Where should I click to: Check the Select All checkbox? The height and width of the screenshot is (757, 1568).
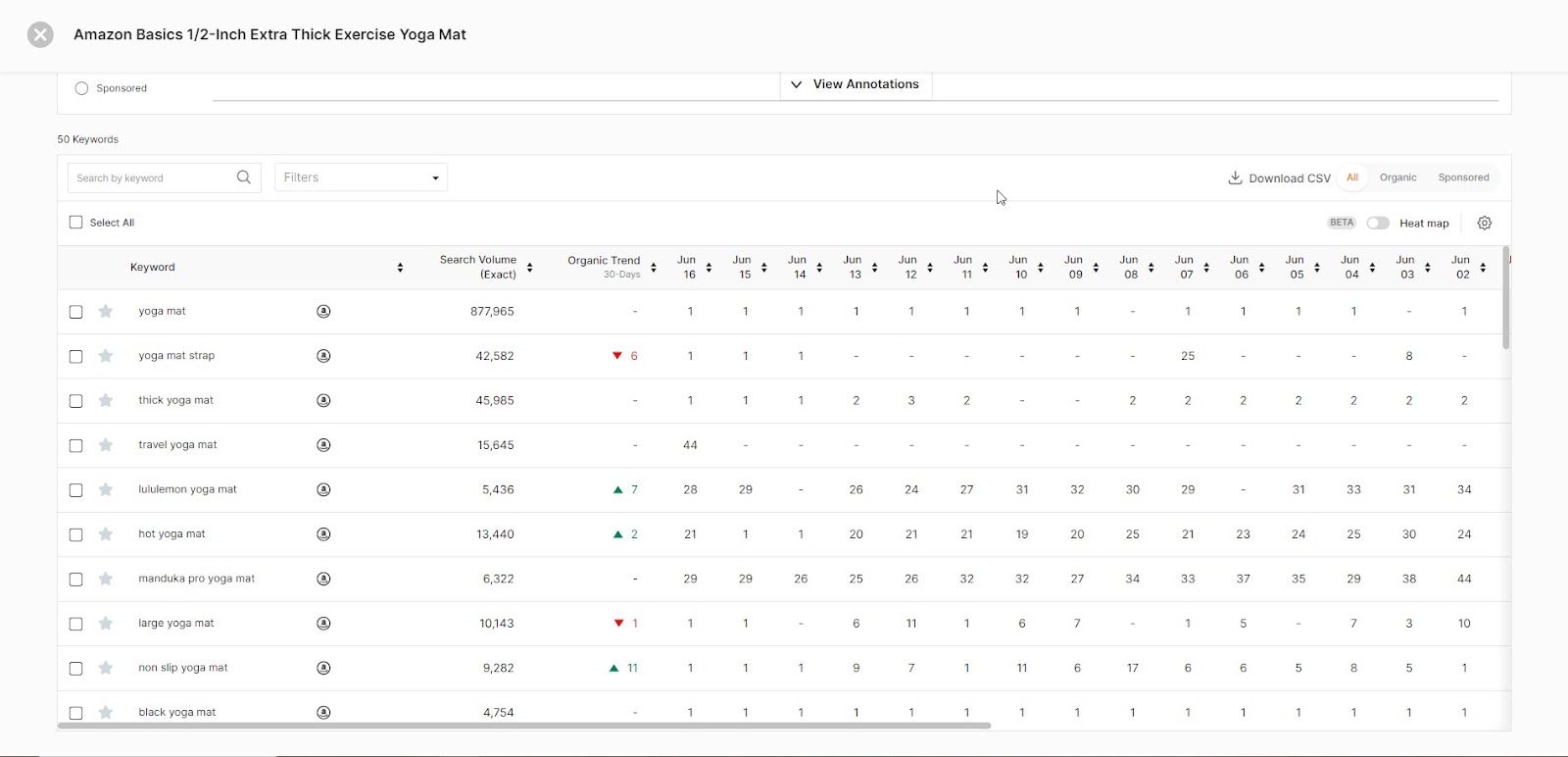(x=75, y=223)
